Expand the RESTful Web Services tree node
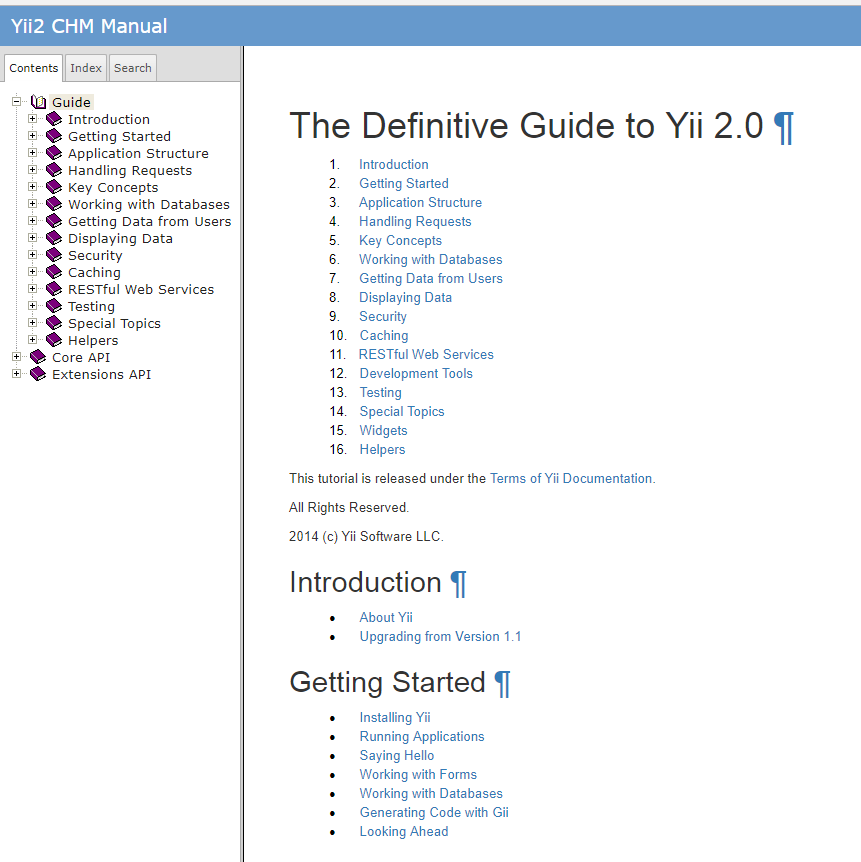This screenshot has height=862, width=861. click(x=32, y=289)
